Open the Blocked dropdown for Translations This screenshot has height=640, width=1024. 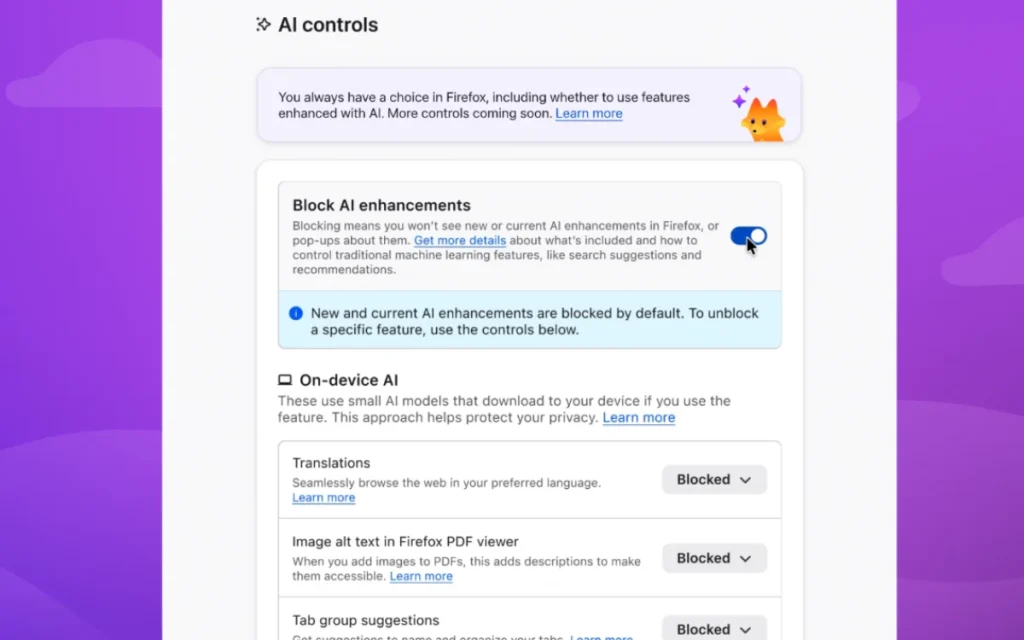point(713,479)
